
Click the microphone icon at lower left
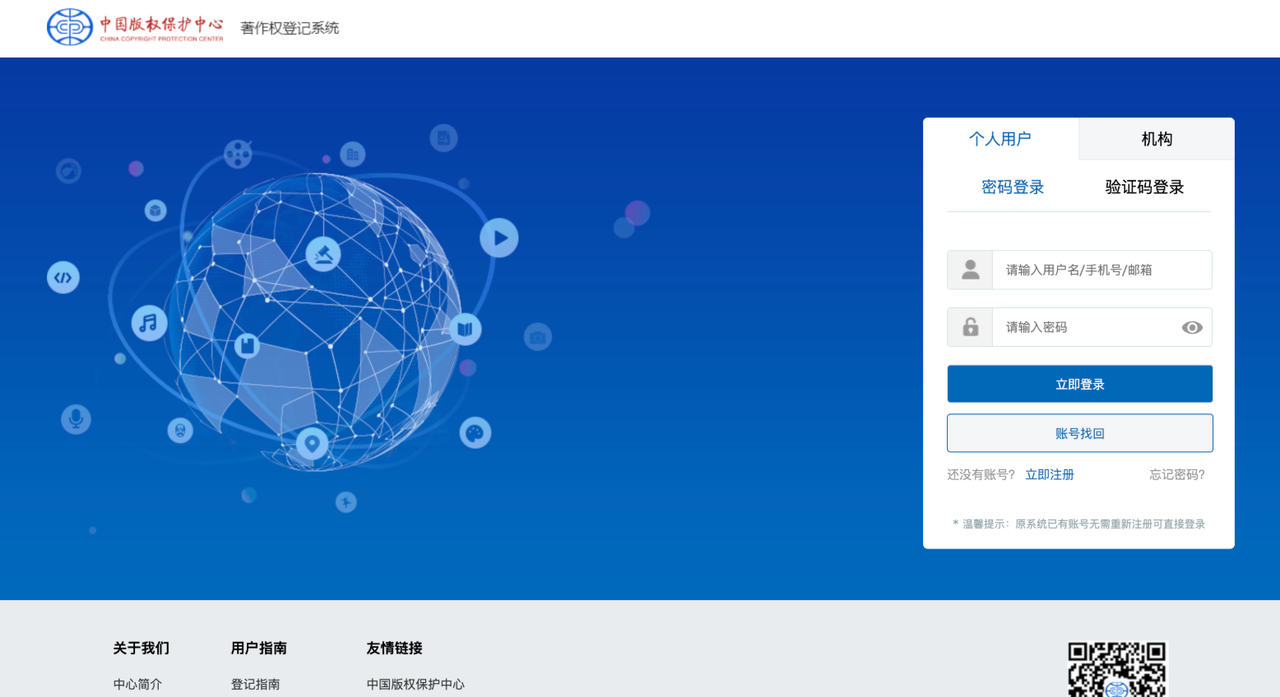tap(75, 419)
